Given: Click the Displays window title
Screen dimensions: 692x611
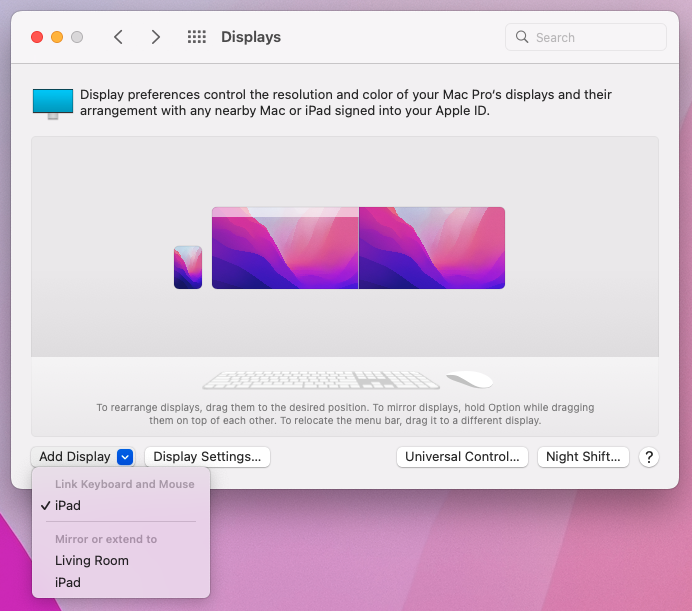Looking at the screenshot, I should click(x=251, y=37).
